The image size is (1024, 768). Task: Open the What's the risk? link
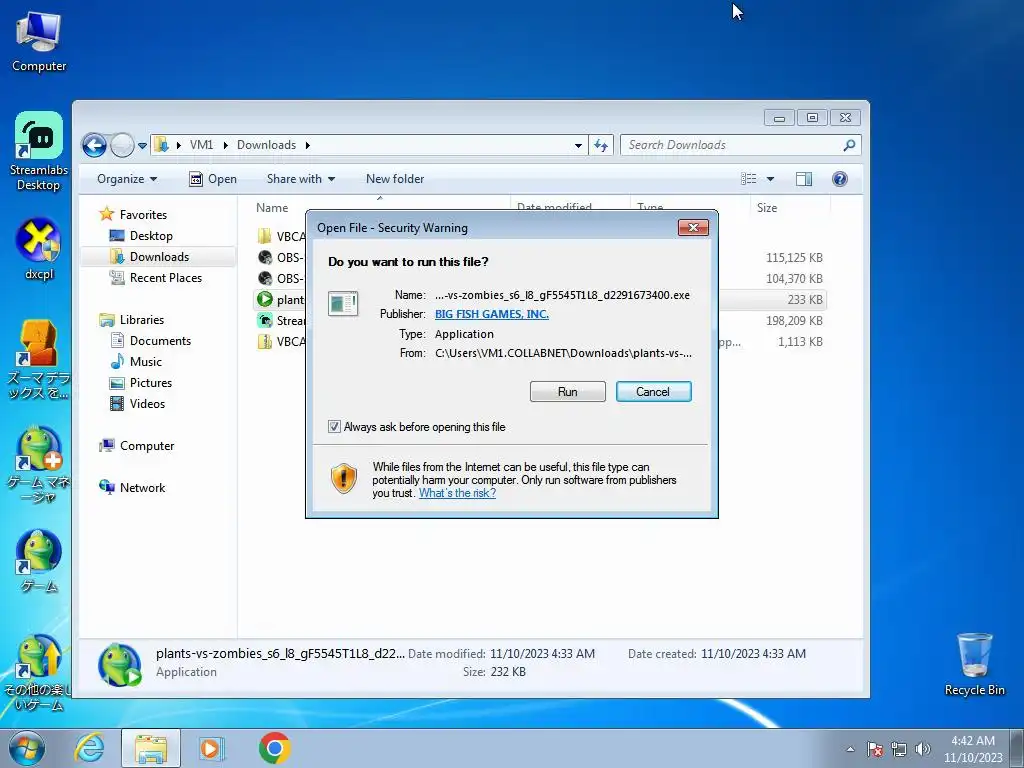(457, 493)
